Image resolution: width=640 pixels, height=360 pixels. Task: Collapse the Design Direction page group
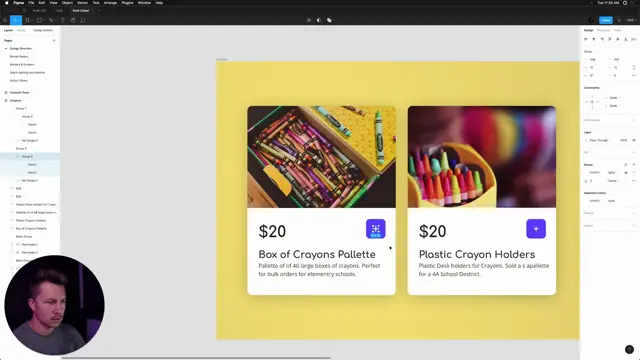click(6, 49)
